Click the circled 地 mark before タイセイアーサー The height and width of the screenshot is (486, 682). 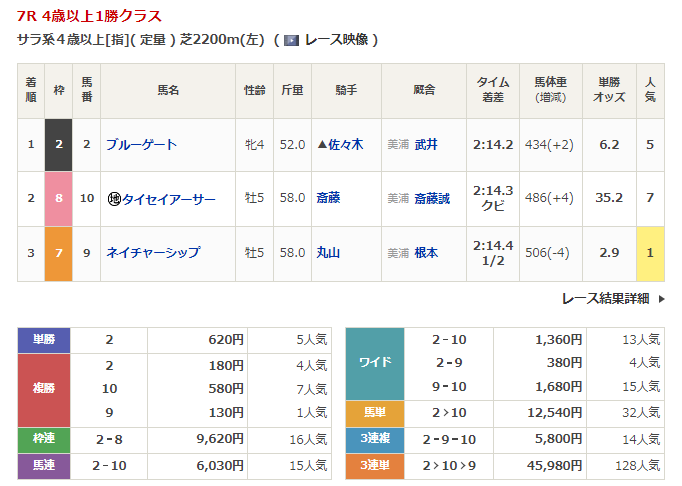point(114,199)
